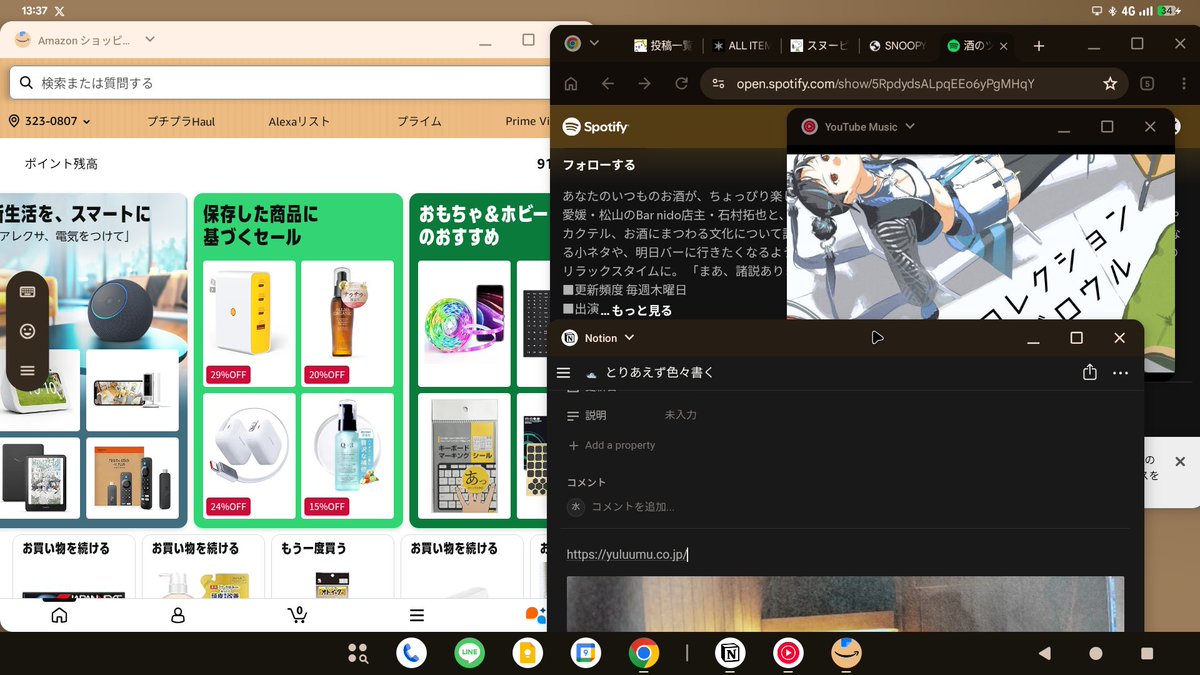Image resolution: width=1200 pixels, height=675 pixels.
Task: Expand Amazon window title dropdown
Action: pos(150,40)
